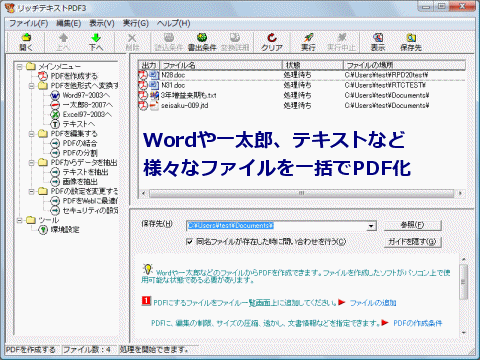Open the 実行(G) menu
Screen dimensions: 480x360
[x=135, y=23]
